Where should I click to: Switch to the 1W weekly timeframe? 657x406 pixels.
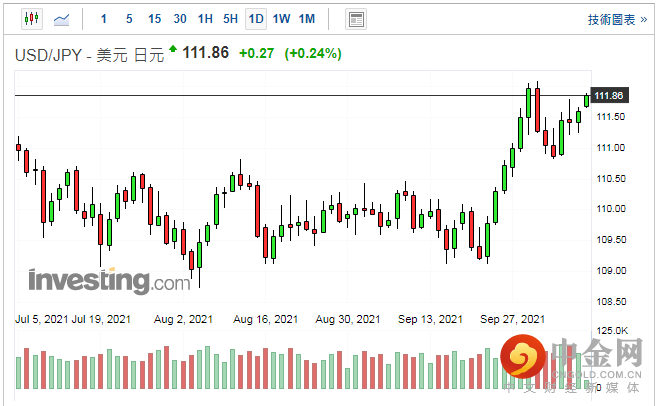coord(282,19)
